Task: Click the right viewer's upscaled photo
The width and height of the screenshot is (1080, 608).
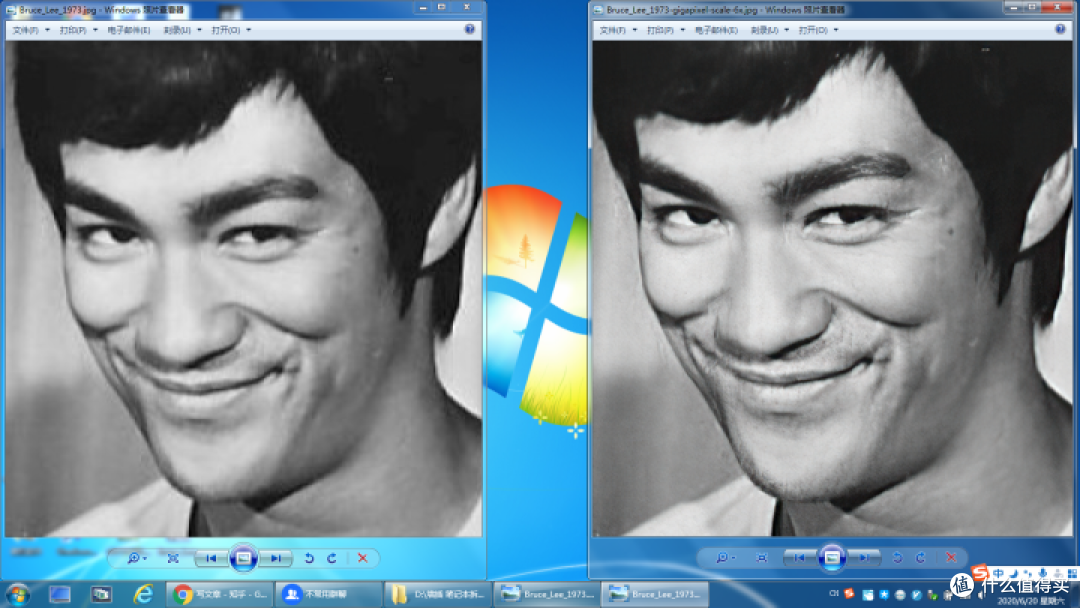Action: (832, 289)
